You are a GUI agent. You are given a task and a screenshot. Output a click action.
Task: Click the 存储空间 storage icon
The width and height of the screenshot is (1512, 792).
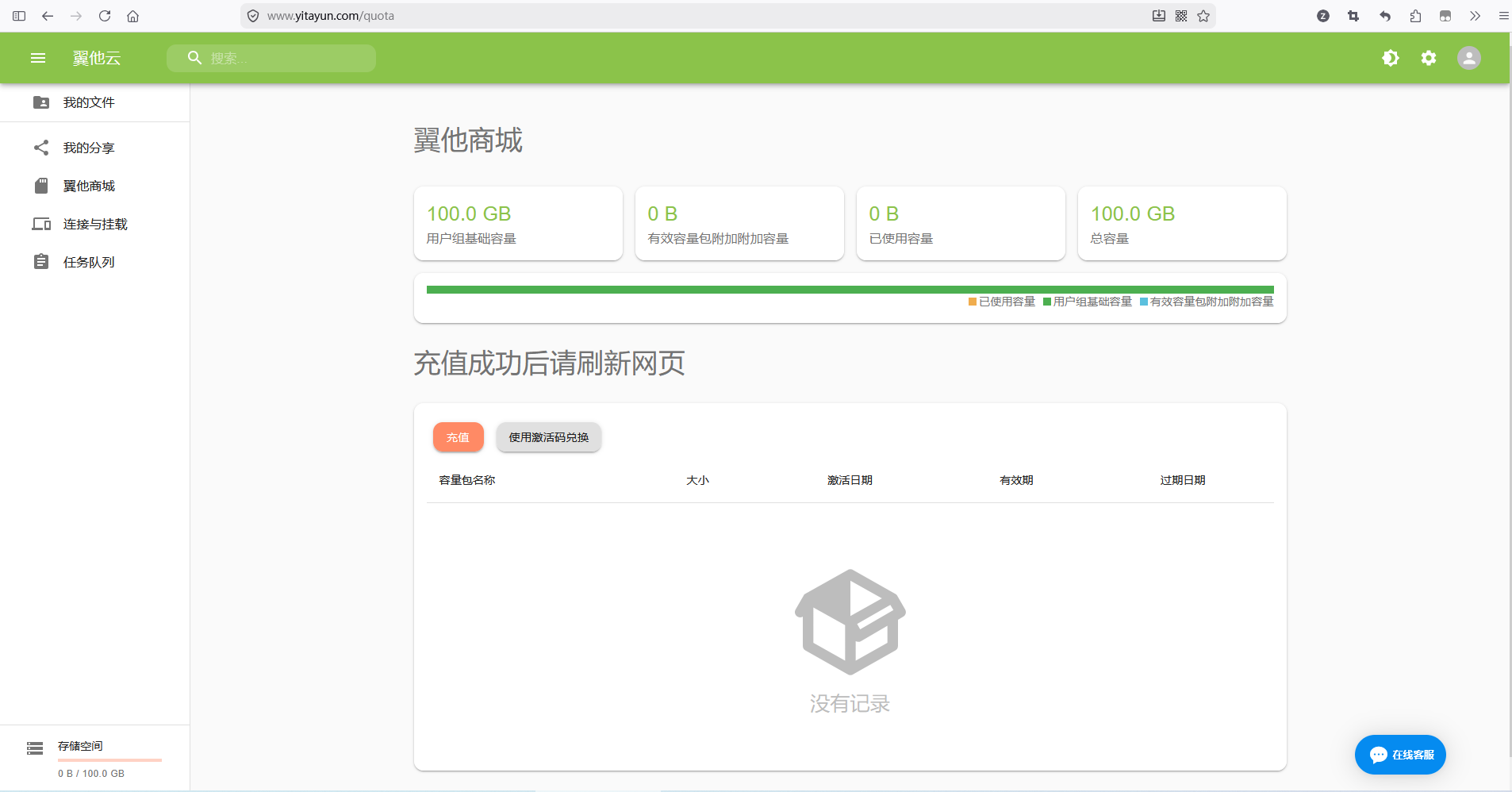coord(35,748)
